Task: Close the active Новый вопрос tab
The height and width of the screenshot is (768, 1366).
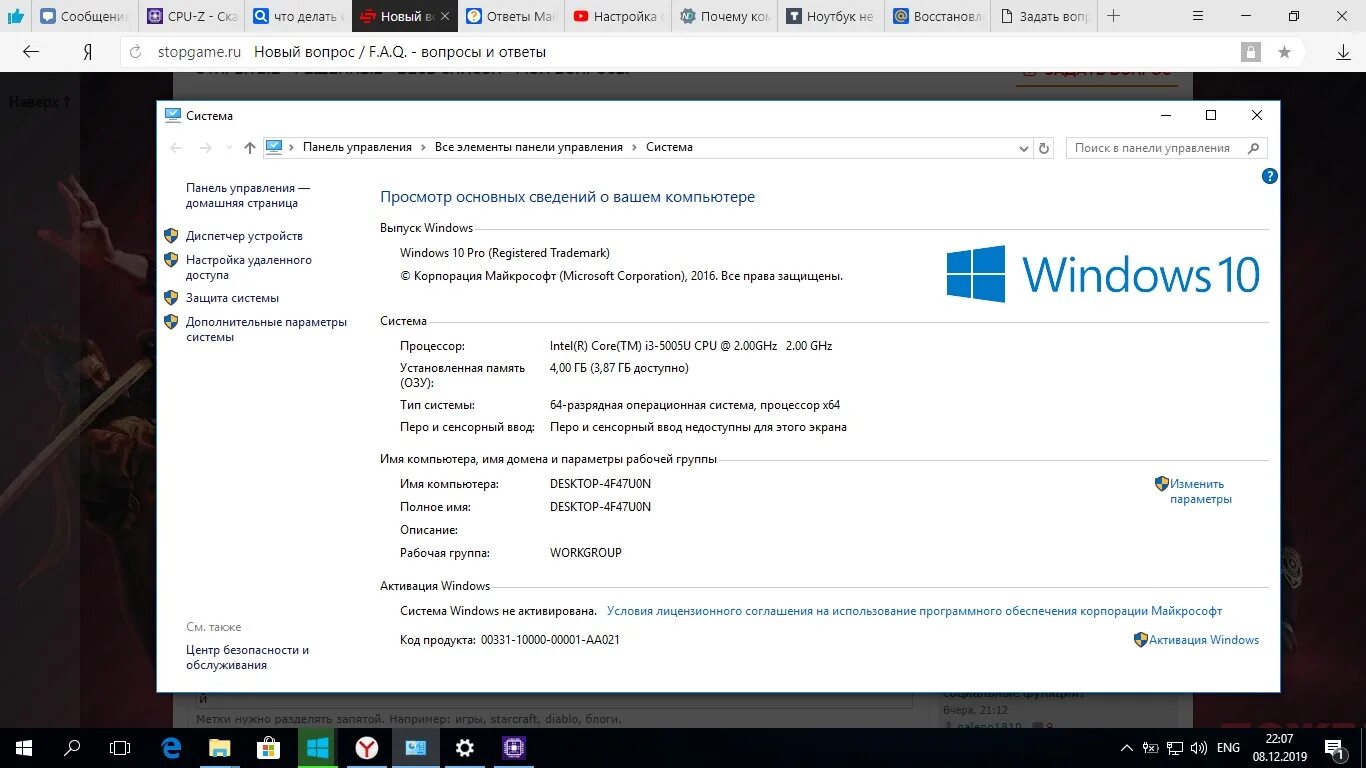Action: coord(444,16)
